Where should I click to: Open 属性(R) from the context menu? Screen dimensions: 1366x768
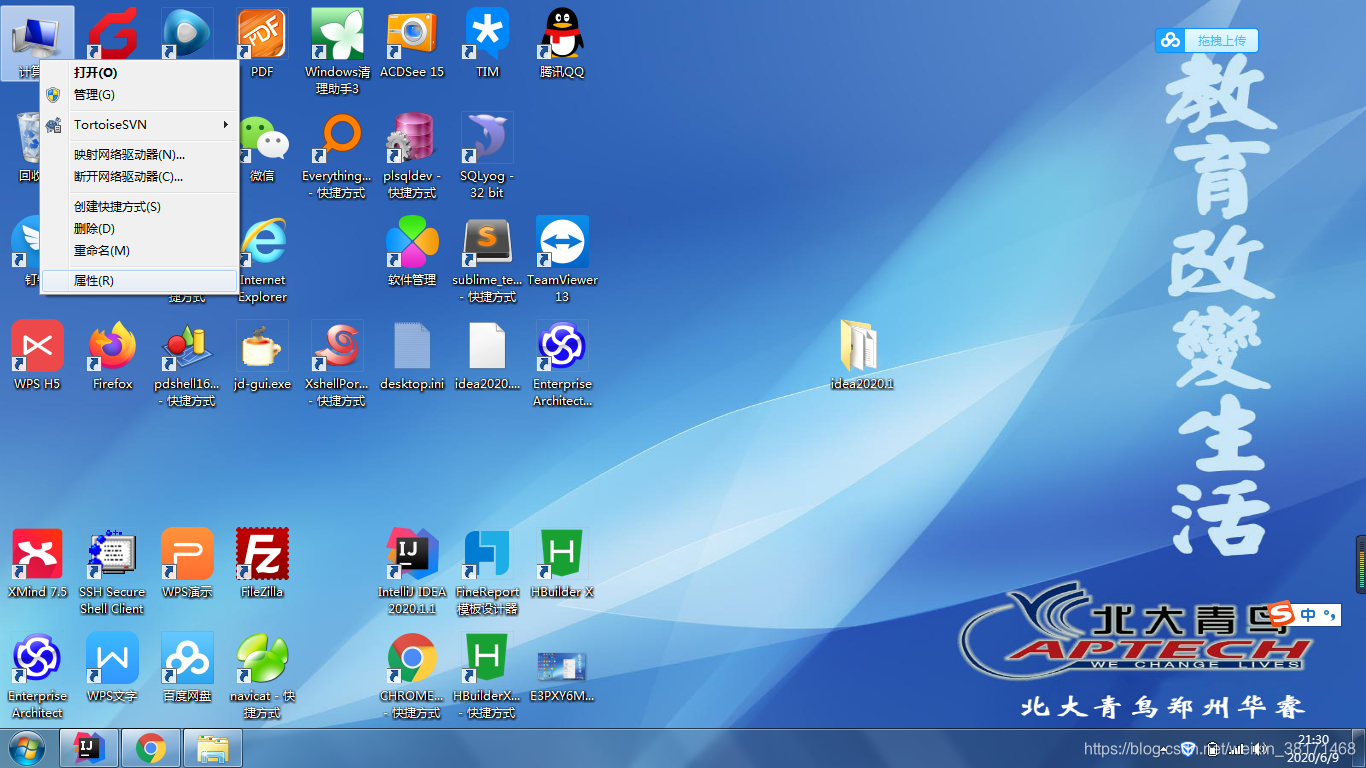139,281
